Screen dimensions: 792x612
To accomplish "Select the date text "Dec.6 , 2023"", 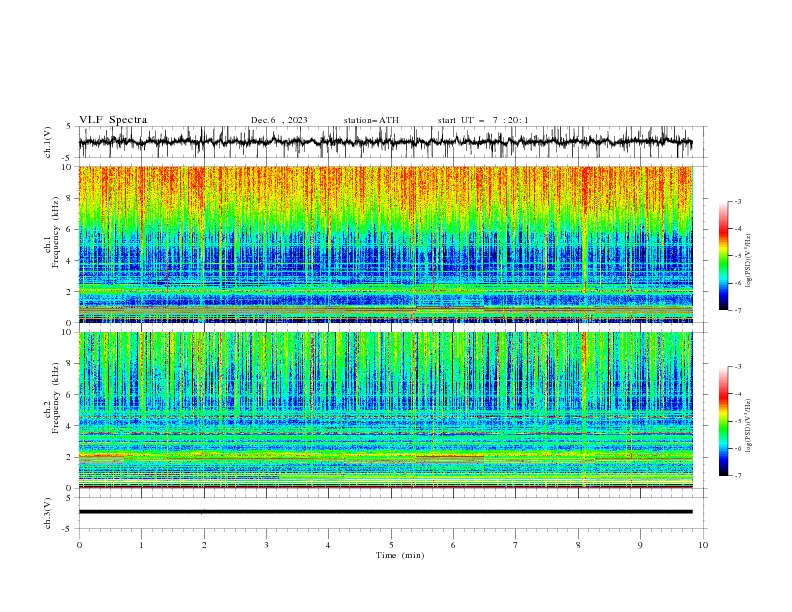I will click(x=279, y=120).
